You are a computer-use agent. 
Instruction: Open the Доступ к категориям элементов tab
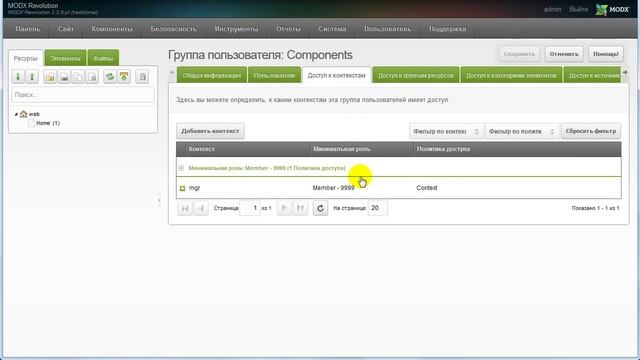point(511,76)
